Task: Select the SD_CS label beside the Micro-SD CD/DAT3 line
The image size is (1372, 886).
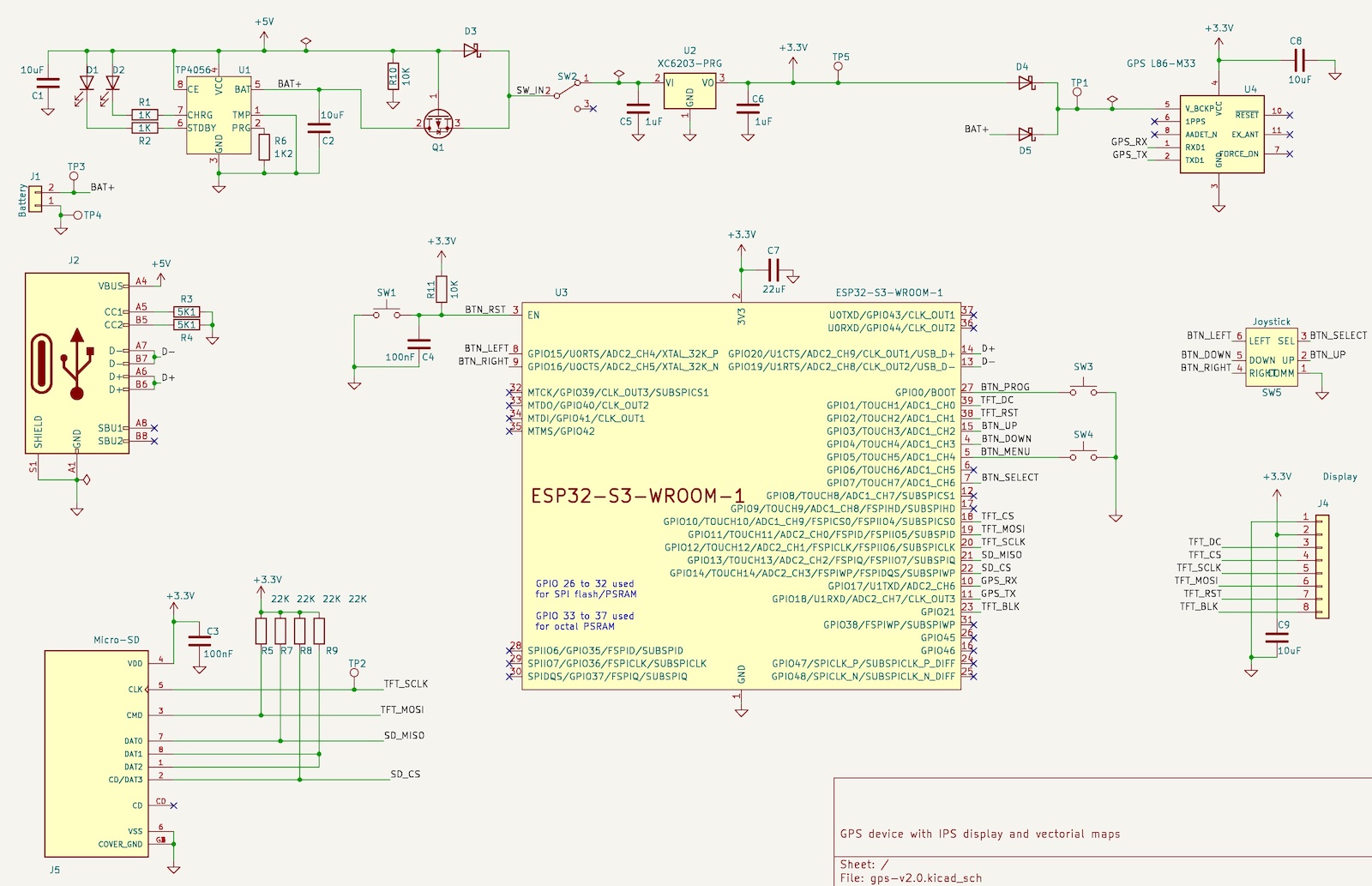Action: [x=406, y=774]
